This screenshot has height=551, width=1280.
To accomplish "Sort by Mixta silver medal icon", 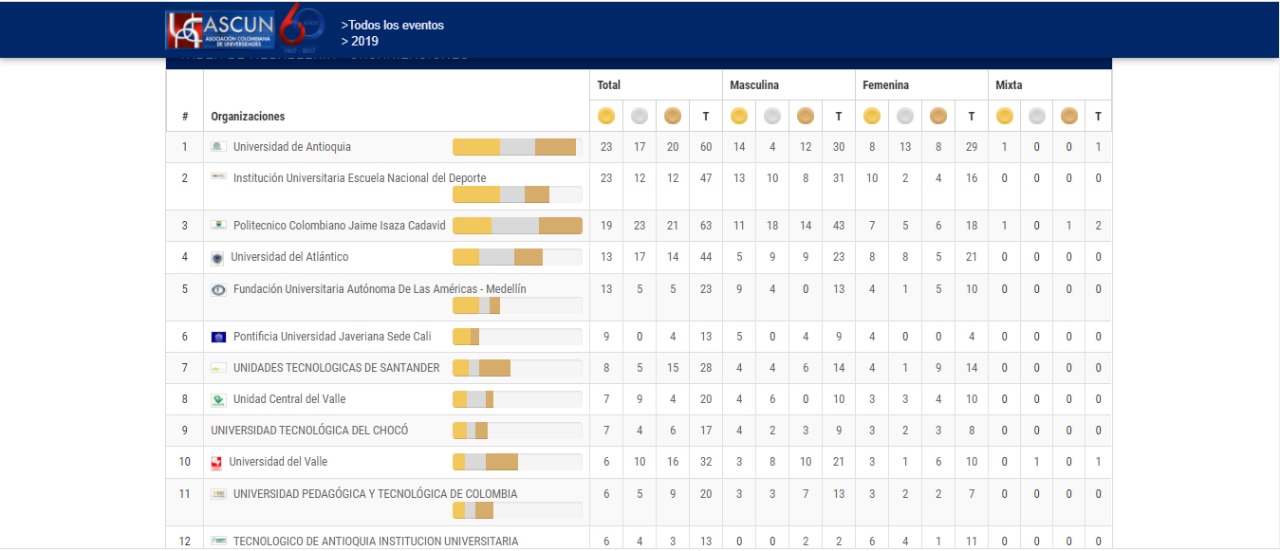I will [x=1037, y=116].
